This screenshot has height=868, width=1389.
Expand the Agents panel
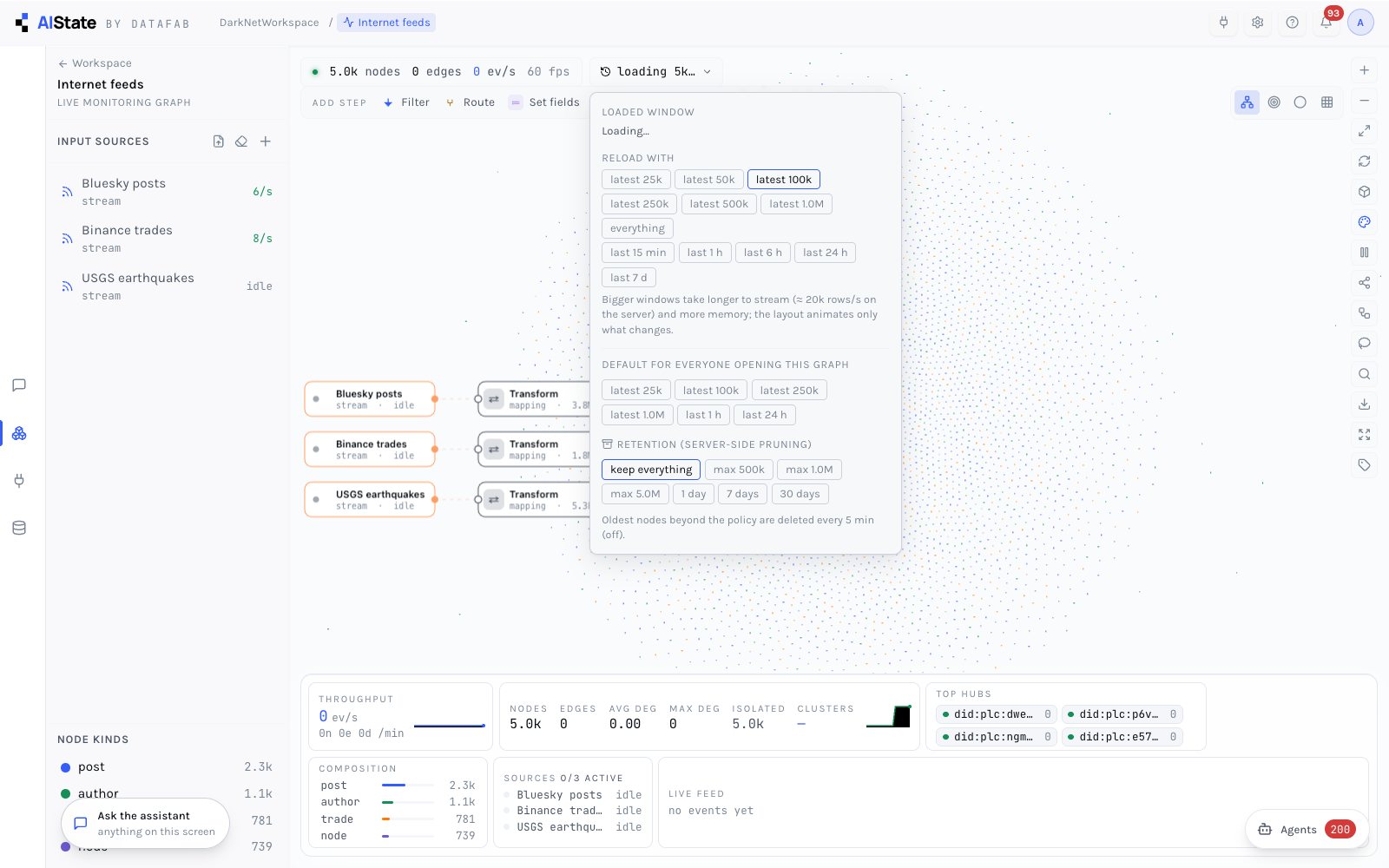click(x=1307, y=830)
